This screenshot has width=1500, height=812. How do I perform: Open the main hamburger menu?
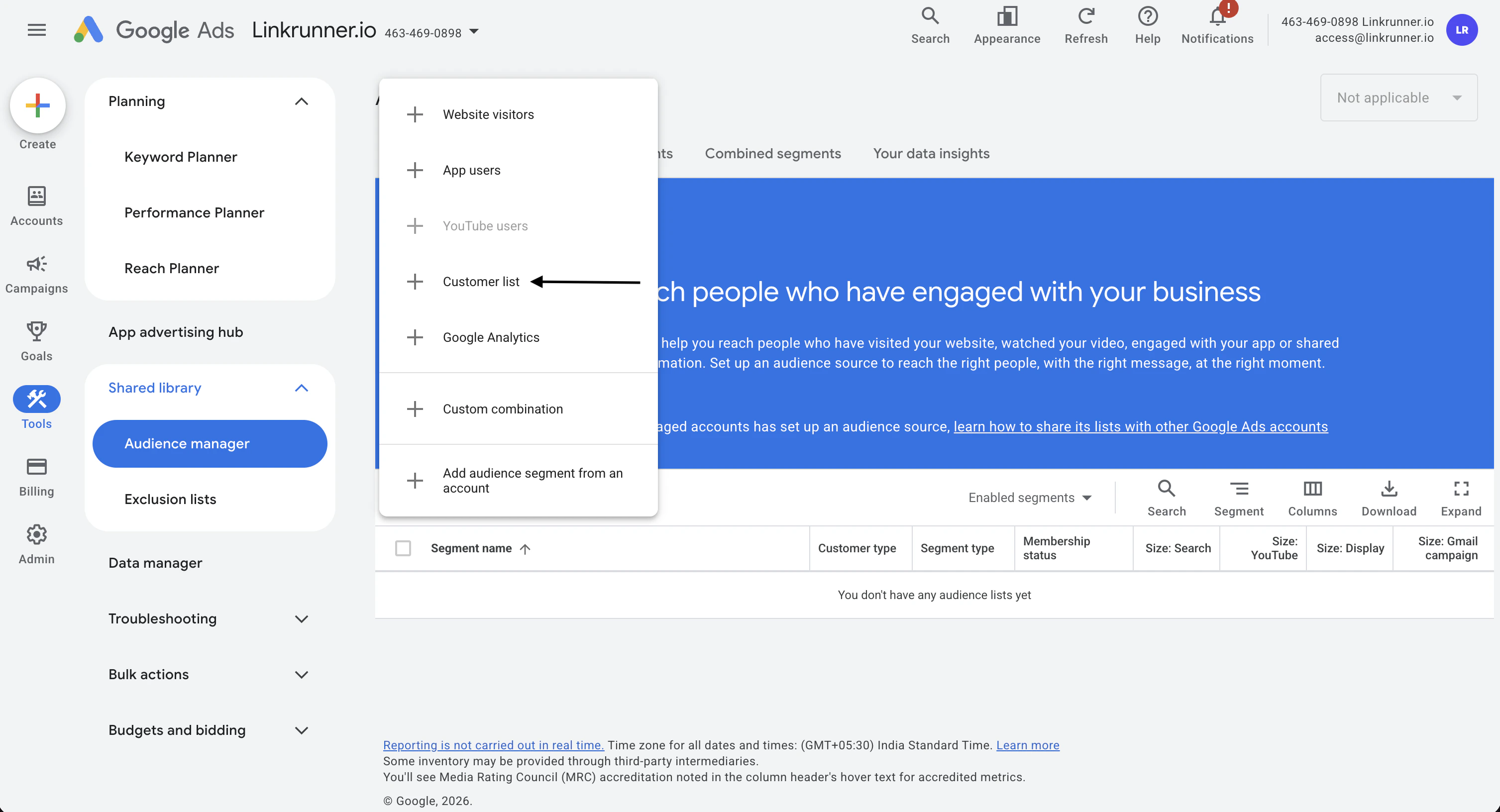tap(36, 30)
